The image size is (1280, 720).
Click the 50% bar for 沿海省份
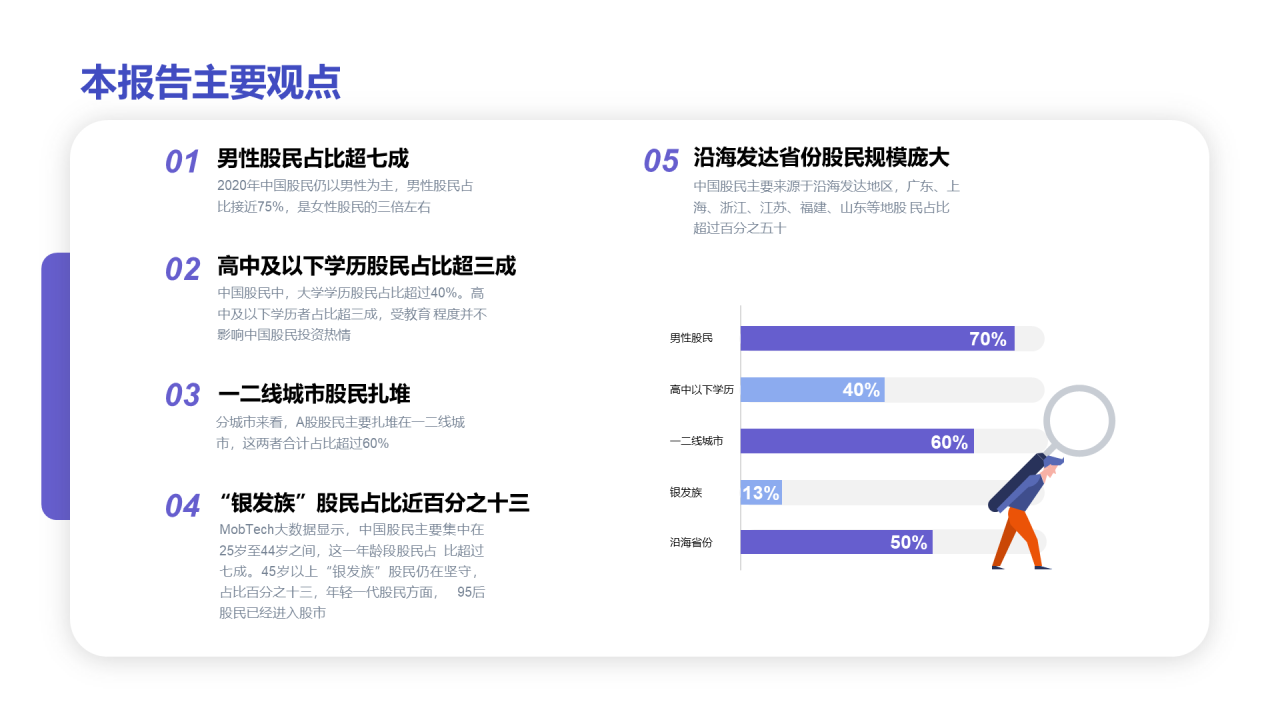[x=836, y=542]
